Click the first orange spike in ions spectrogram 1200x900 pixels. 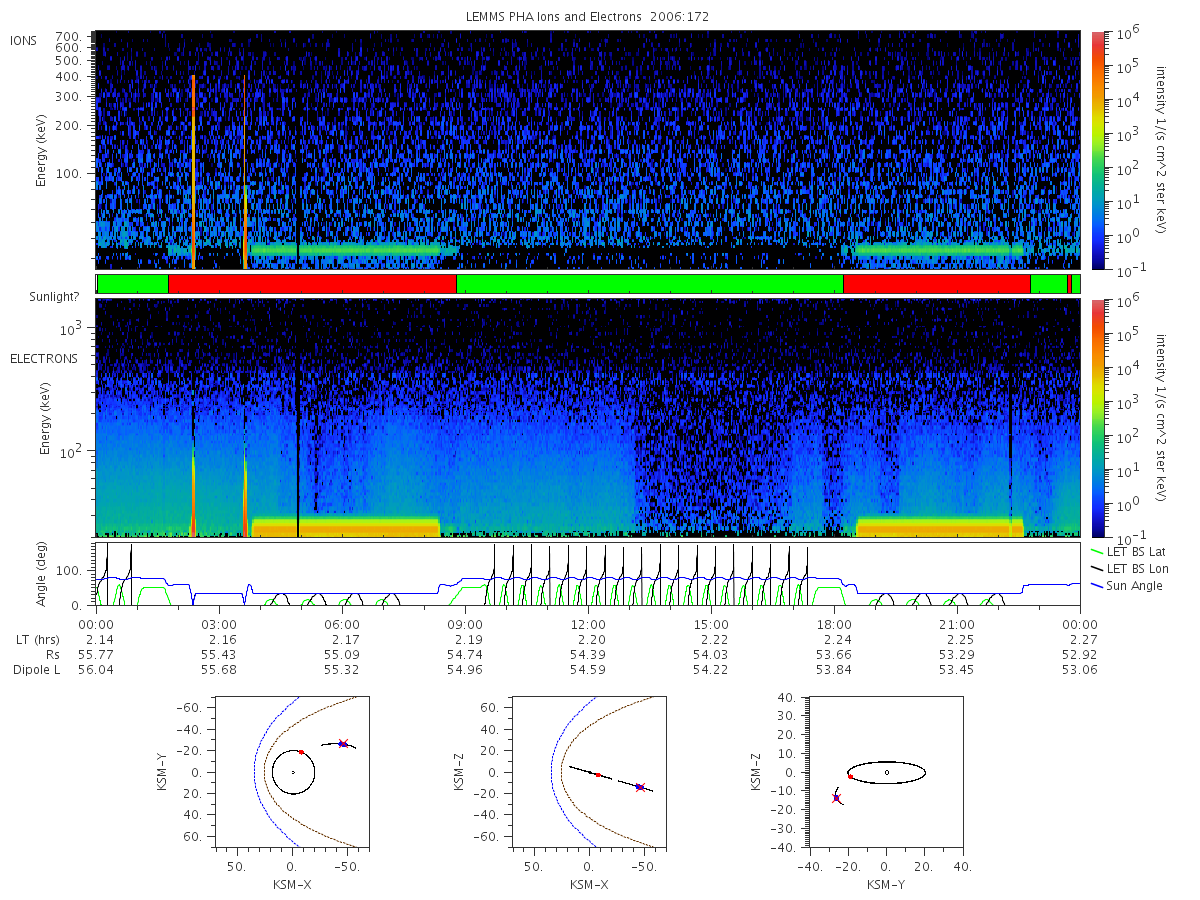(x=193, y=172)
